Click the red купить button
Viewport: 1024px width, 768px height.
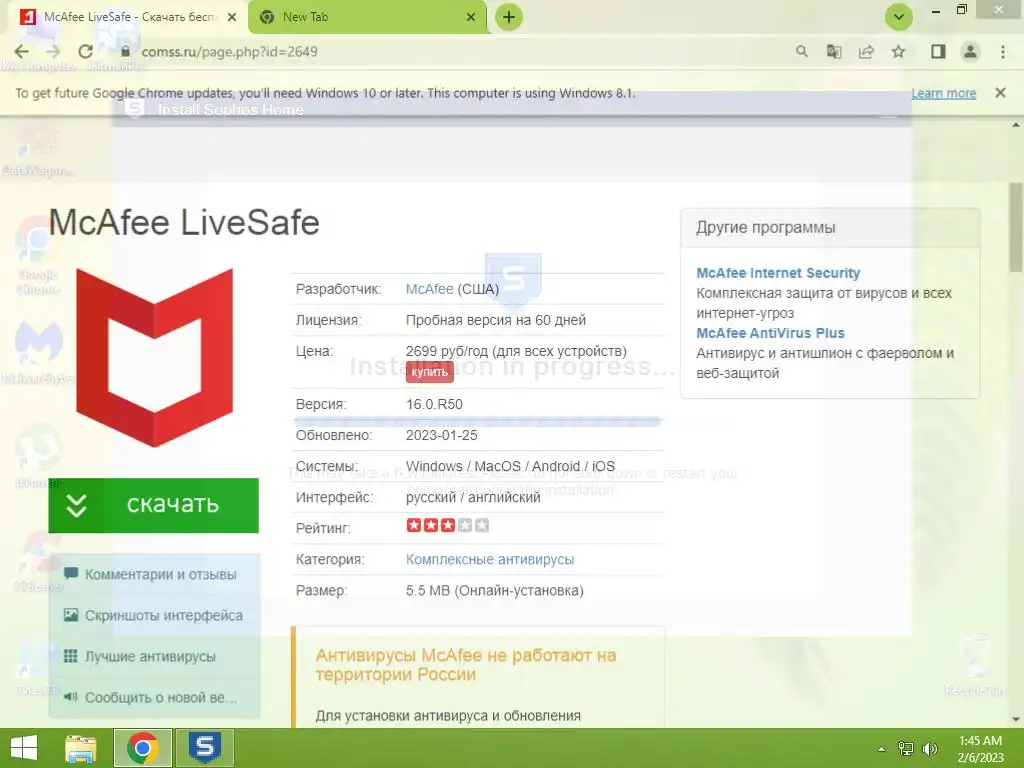(x=430, y=372)
